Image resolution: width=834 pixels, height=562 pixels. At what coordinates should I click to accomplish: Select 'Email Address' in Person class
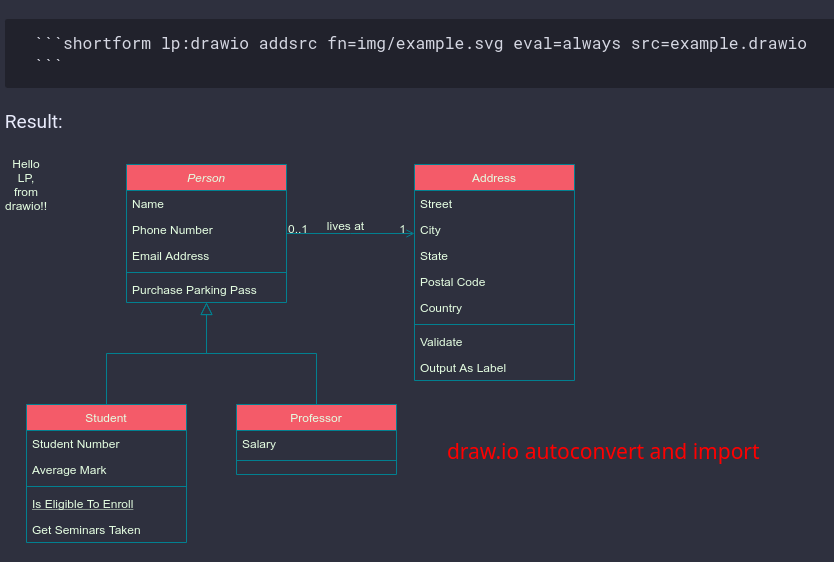pos(170,256)
